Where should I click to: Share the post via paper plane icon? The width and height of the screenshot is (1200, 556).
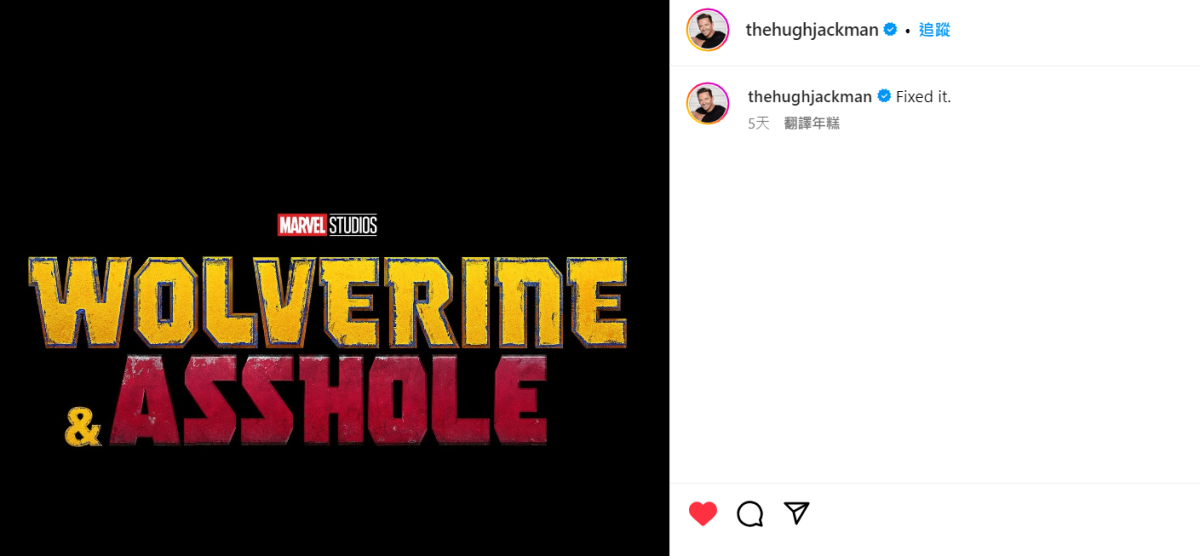point(796,513)
